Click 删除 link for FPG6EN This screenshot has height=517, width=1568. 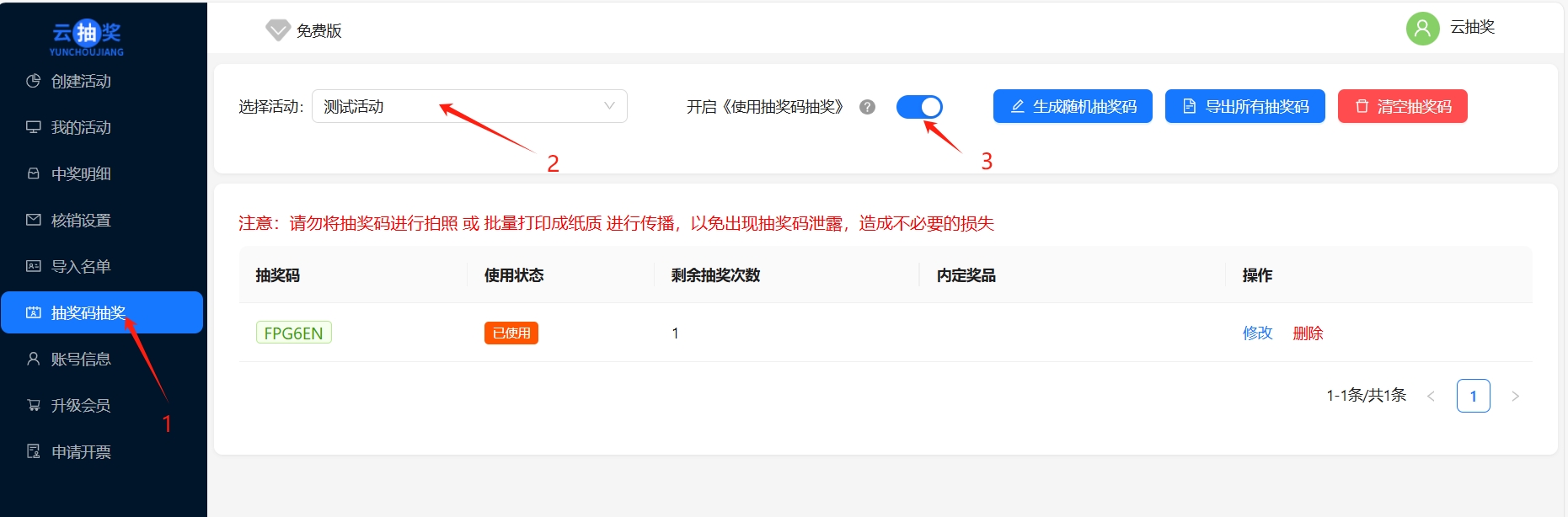(1308, 333)
